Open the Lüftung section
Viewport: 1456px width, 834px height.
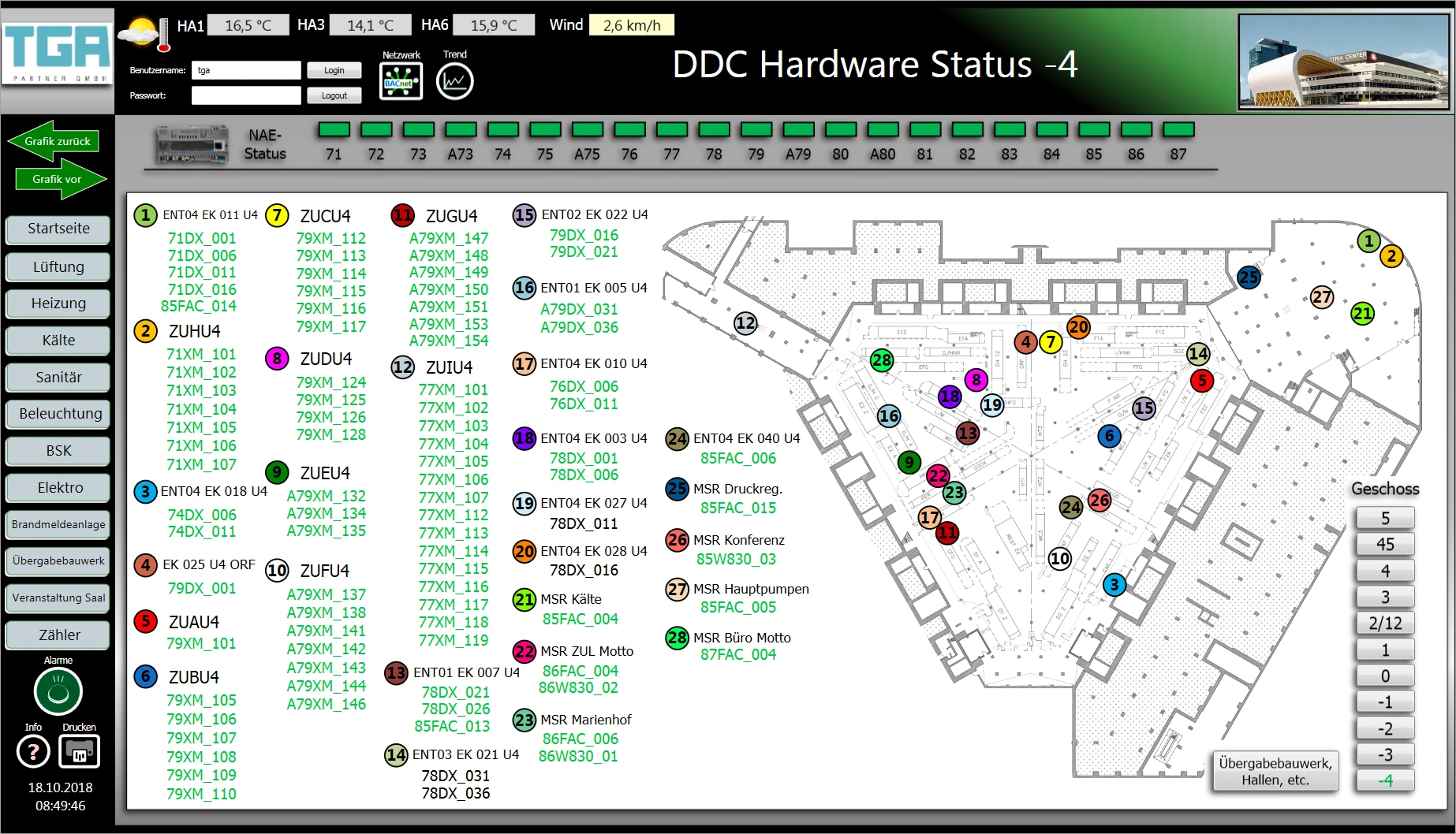58,266
